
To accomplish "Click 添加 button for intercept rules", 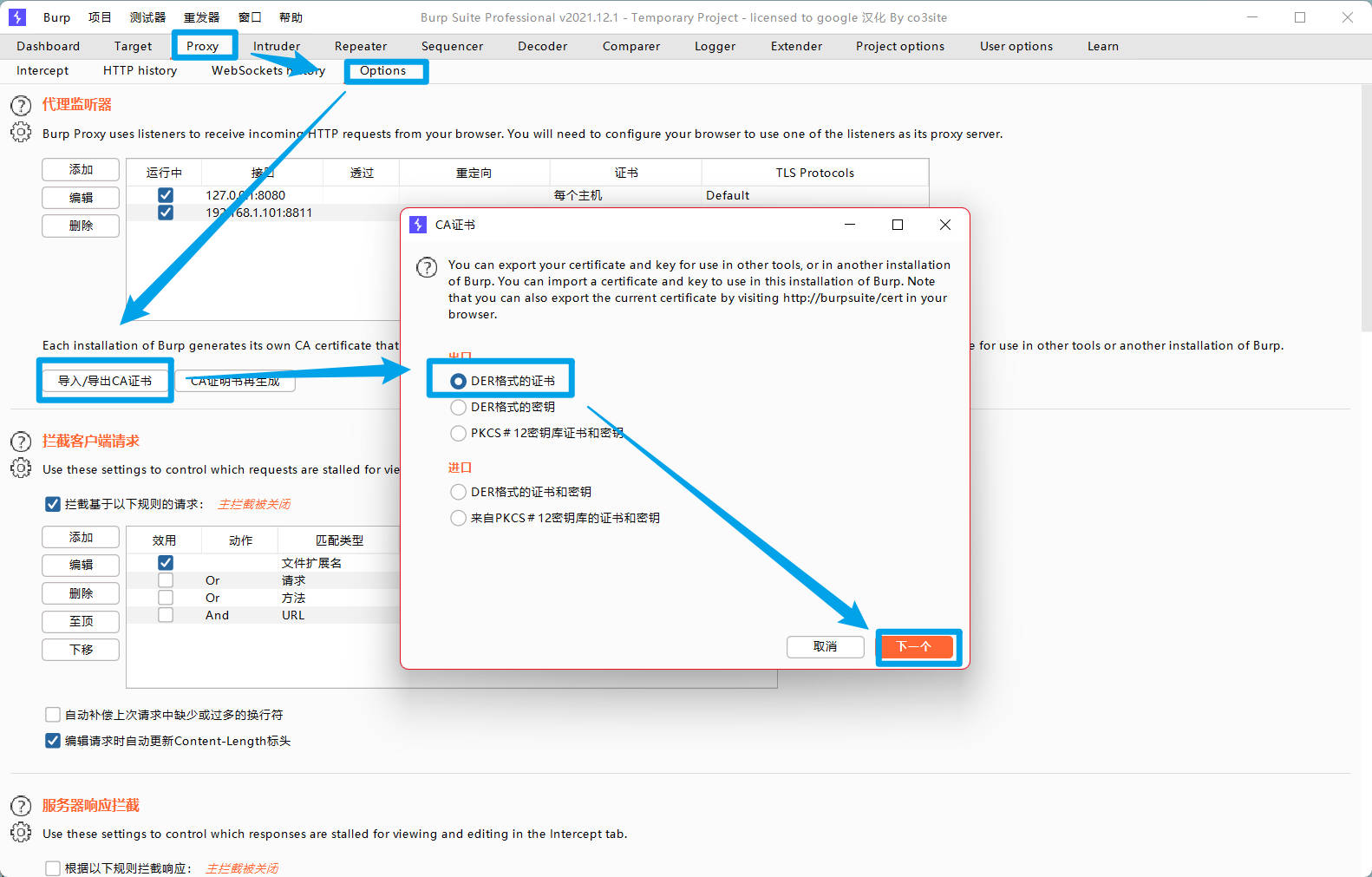I will click(81, 537).
